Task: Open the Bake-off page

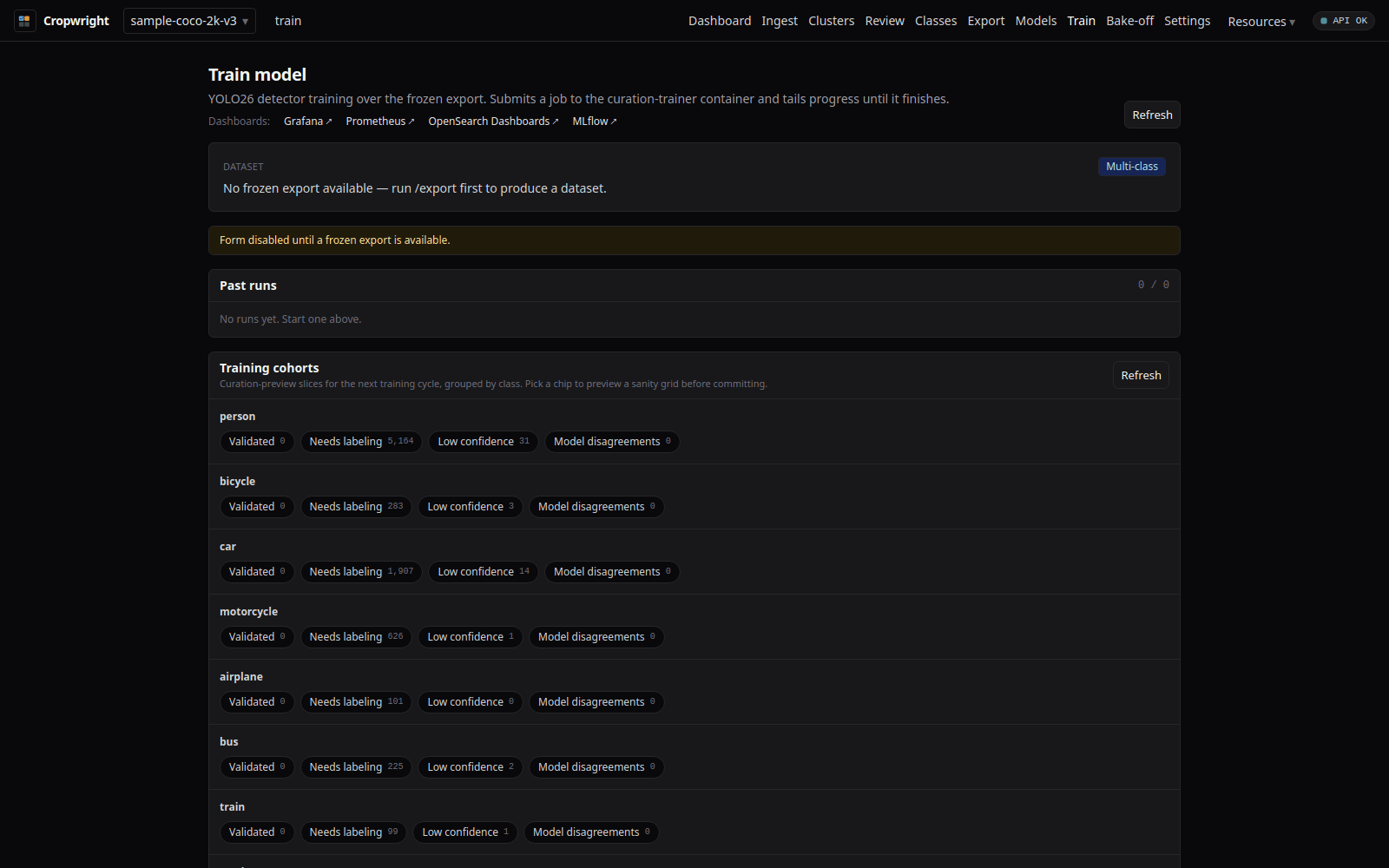Action: (1129, 21)
